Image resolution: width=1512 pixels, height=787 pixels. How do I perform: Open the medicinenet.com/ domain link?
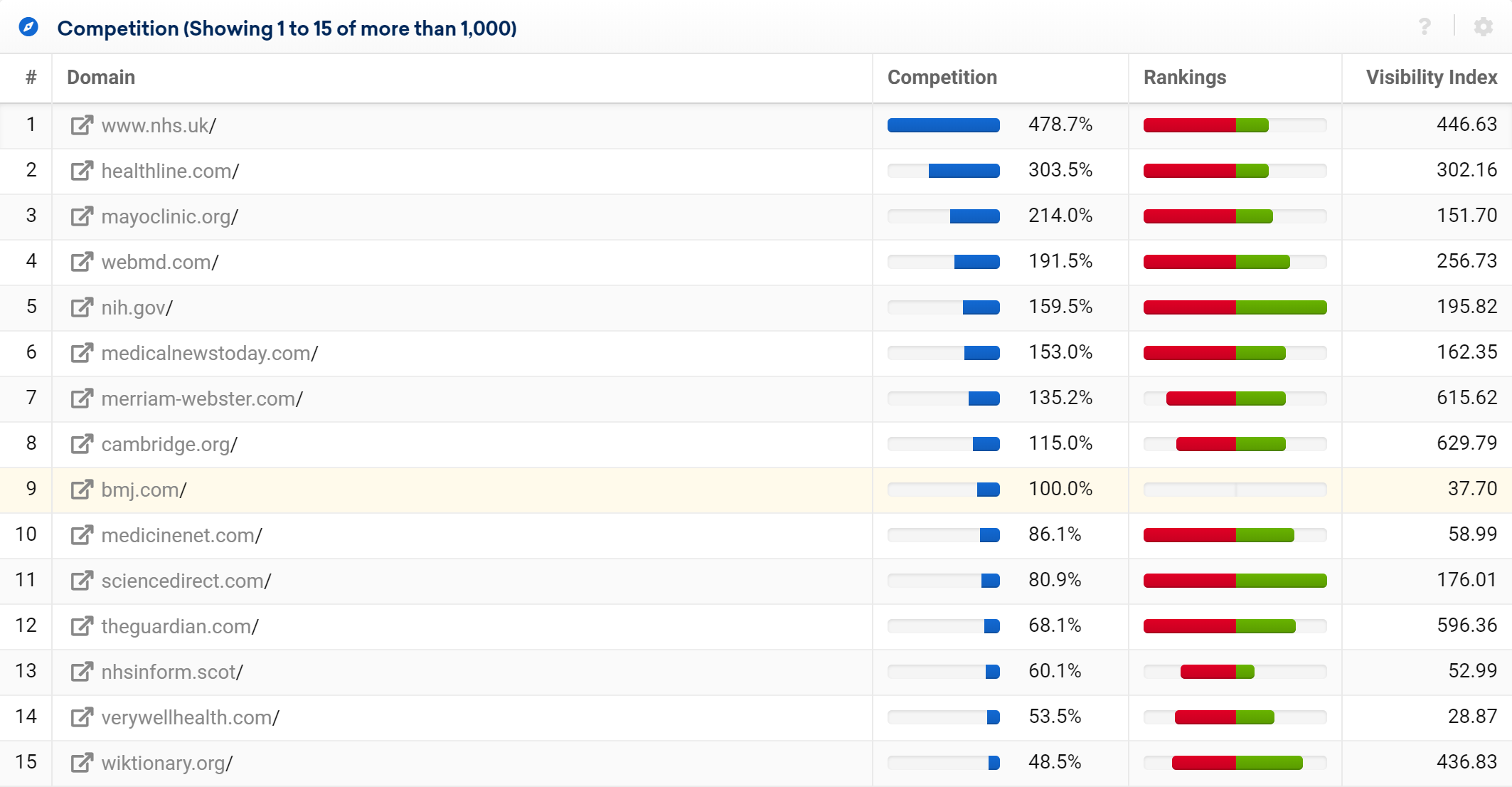182,535
